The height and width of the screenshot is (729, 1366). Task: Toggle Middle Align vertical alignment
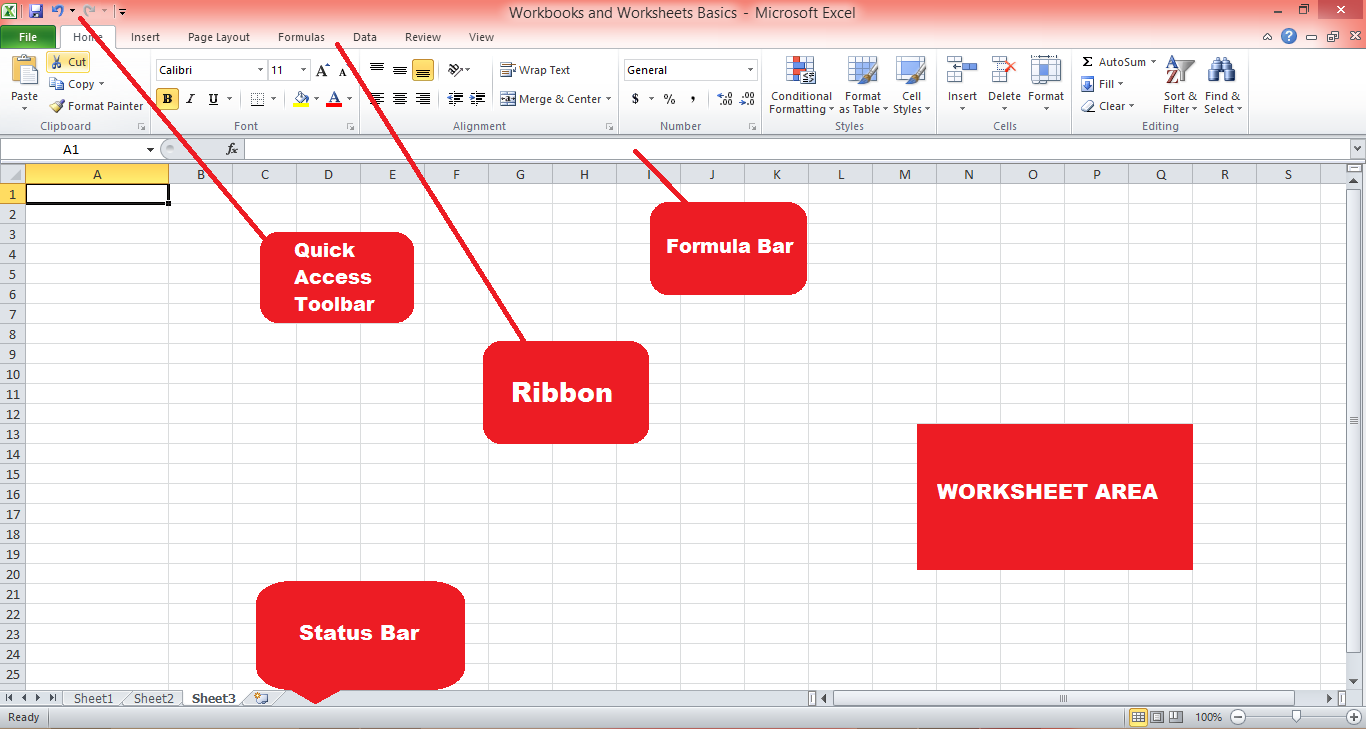[x=400, y=70]
